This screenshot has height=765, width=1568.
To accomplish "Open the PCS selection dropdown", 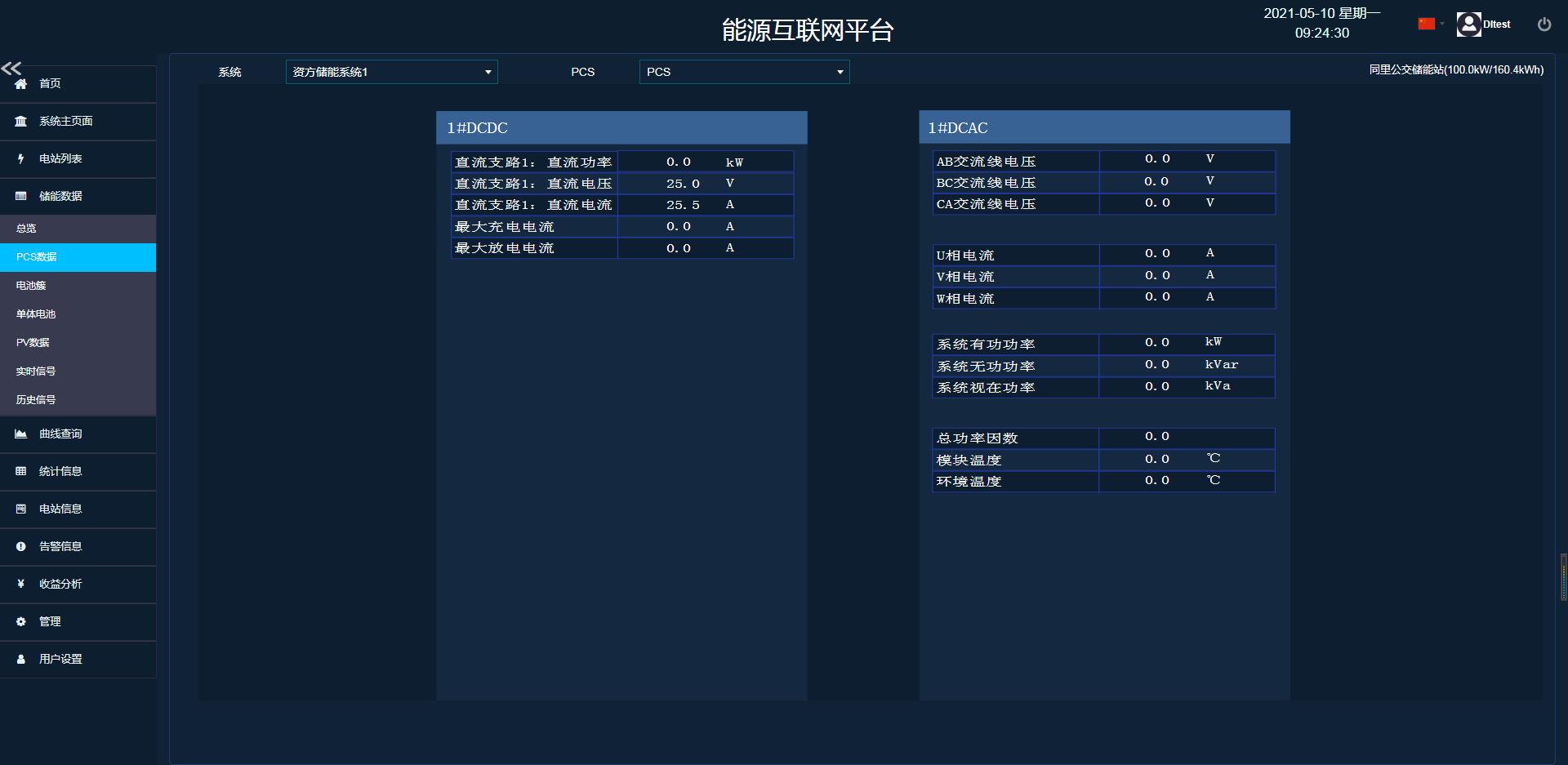I will [744, 72].
